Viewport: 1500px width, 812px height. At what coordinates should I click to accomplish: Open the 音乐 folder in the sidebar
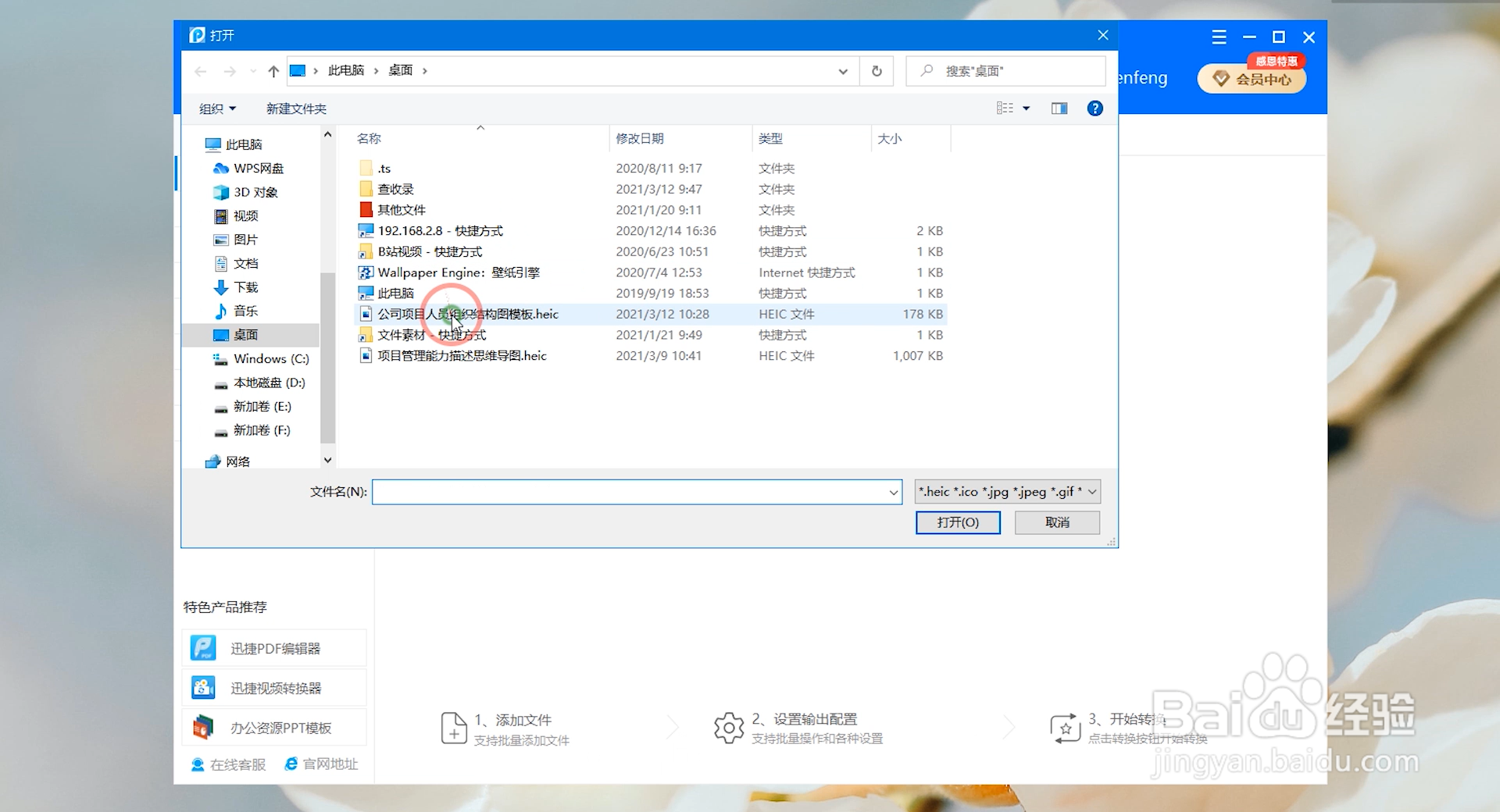[245, 311]
